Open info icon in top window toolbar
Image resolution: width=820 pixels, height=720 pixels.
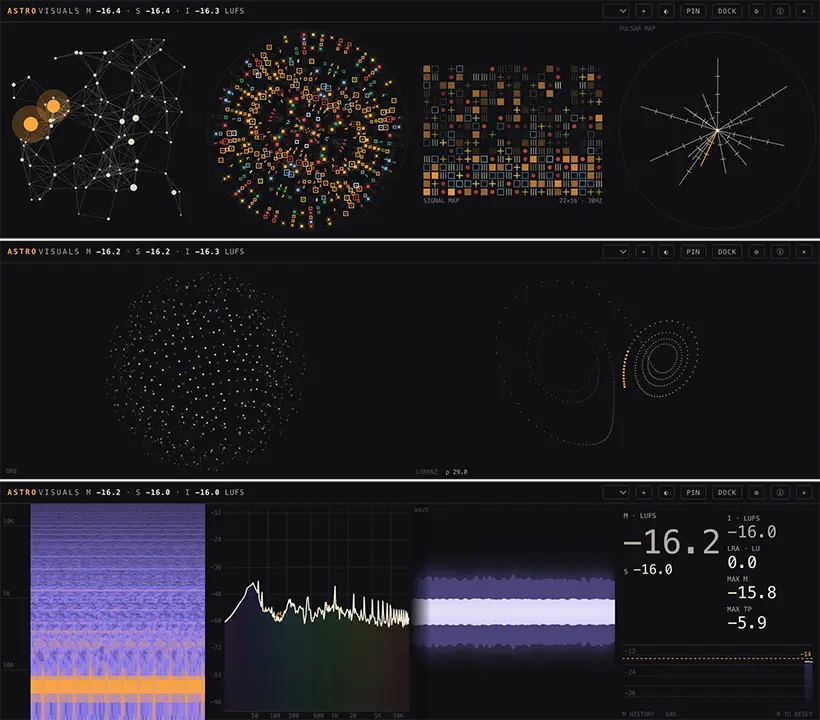[780, 11]
